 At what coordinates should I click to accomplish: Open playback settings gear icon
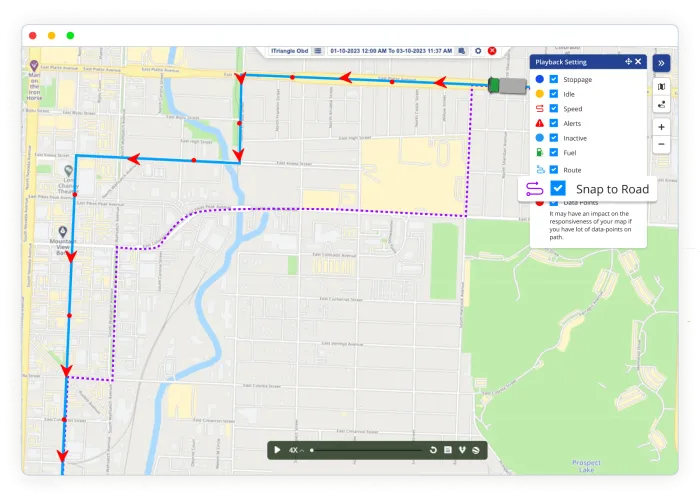point(477,50)
